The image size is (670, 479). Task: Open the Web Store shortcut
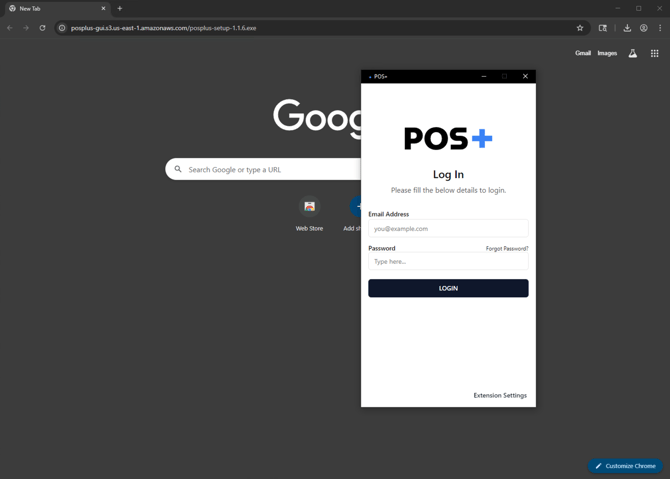[309, 214]
